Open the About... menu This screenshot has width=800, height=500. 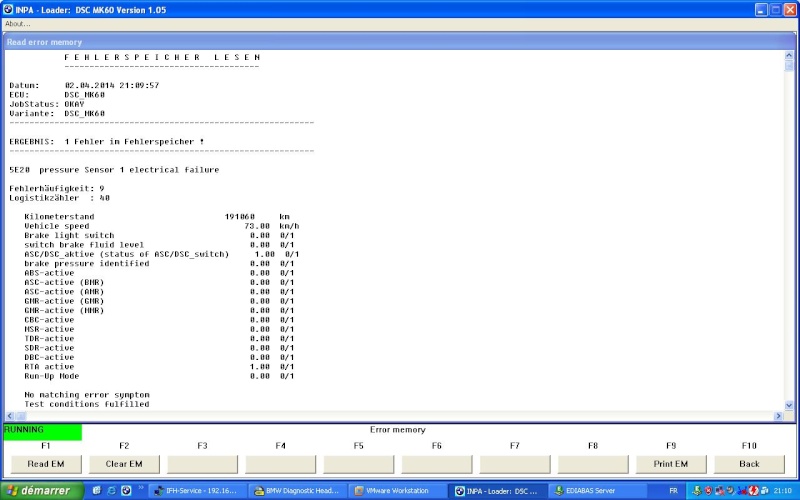click(18, 24)
